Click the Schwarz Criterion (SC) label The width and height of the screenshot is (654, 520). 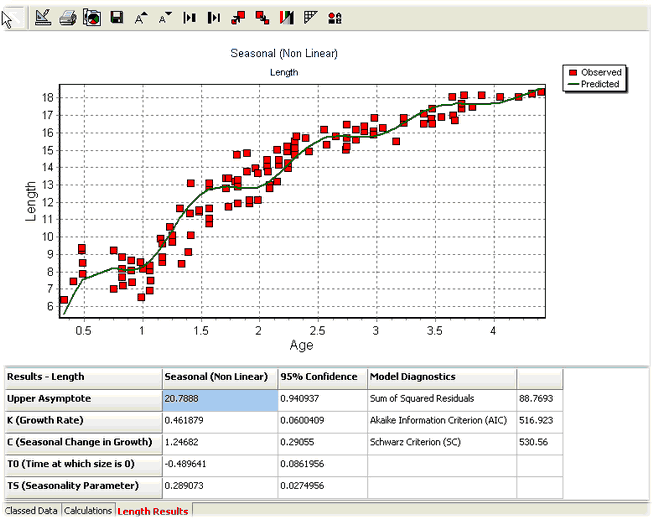[x=442, y=444]
